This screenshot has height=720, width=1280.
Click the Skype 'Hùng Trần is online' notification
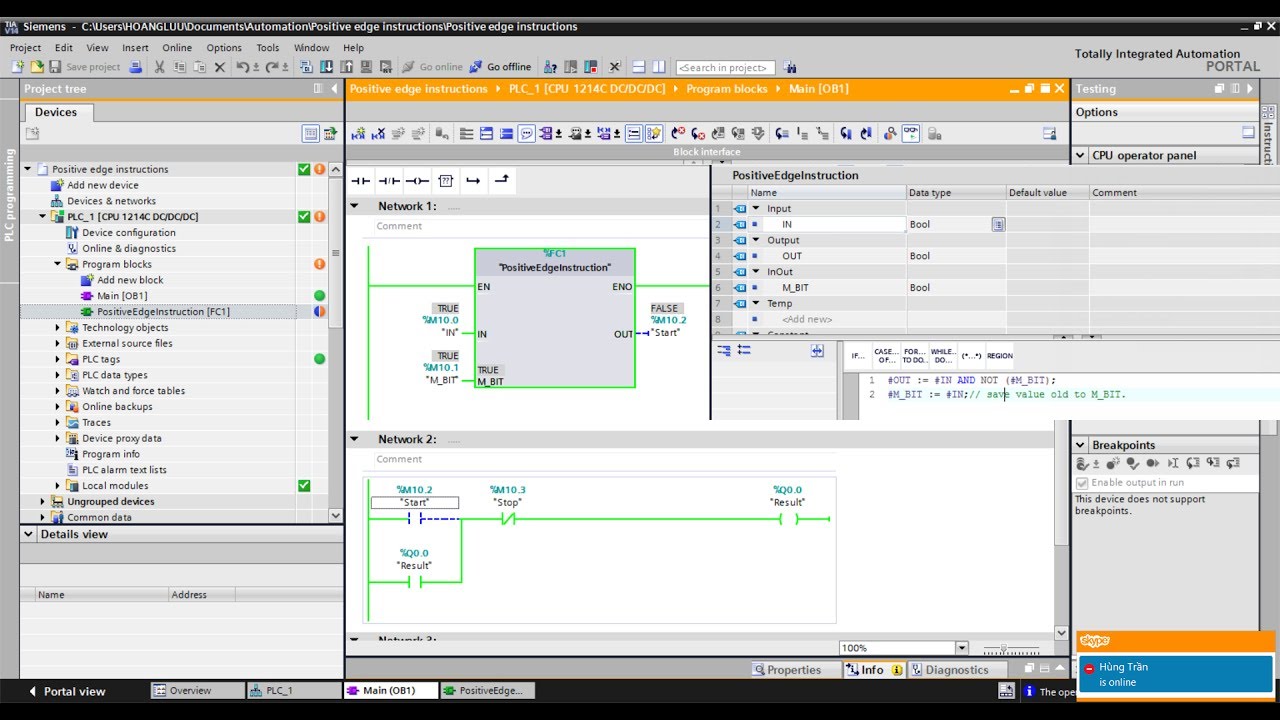(x=1175, y=674)
